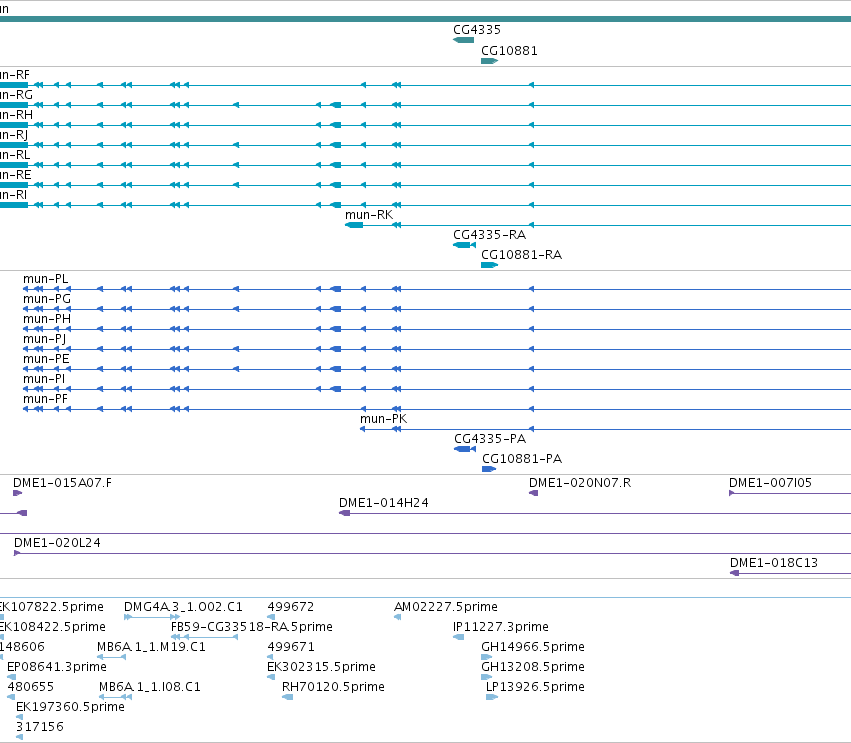Screen dimensions: 851x743
Task: Click the DME1-020N07.R clone marker
Action: [534, 493]
